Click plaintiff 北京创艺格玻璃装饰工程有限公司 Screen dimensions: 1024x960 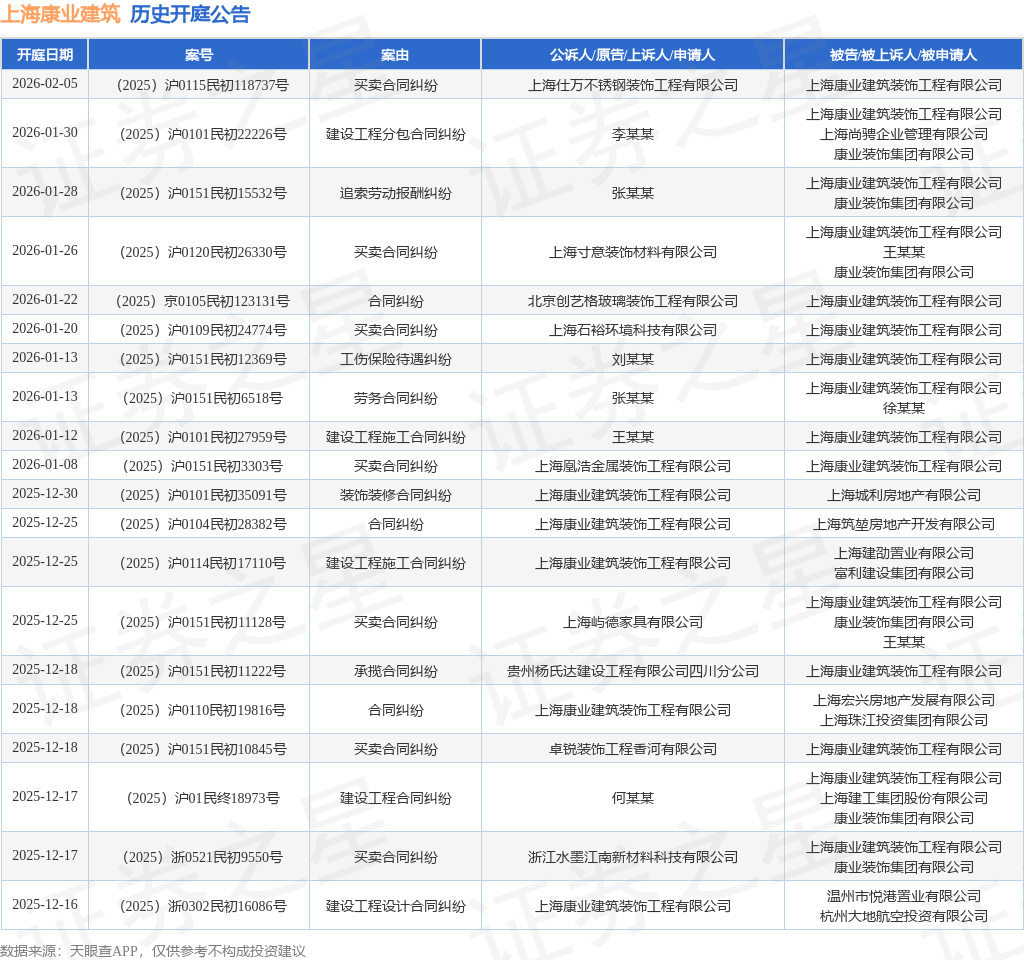point(632,301)
